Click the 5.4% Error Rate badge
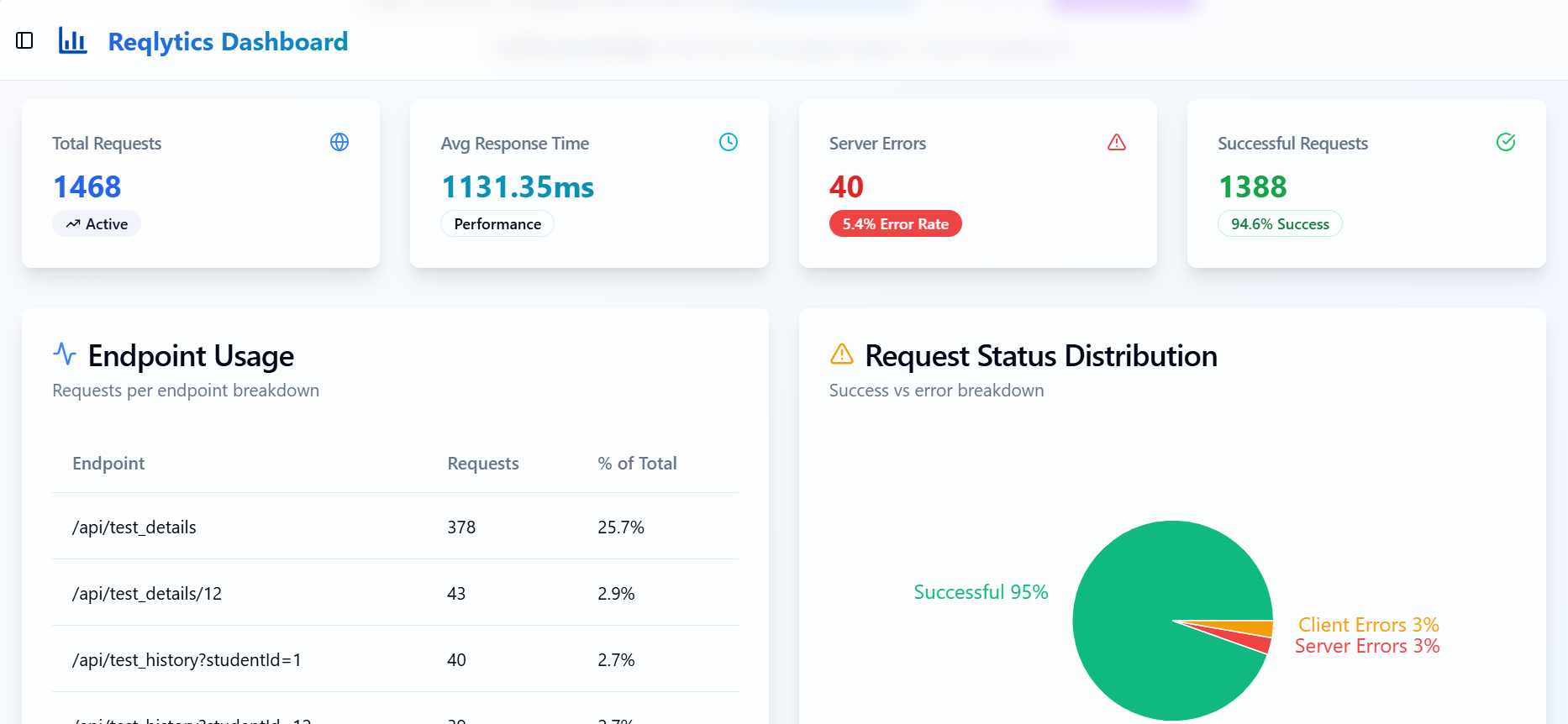The image size is (1568, 724). click(x=895, y=223)
